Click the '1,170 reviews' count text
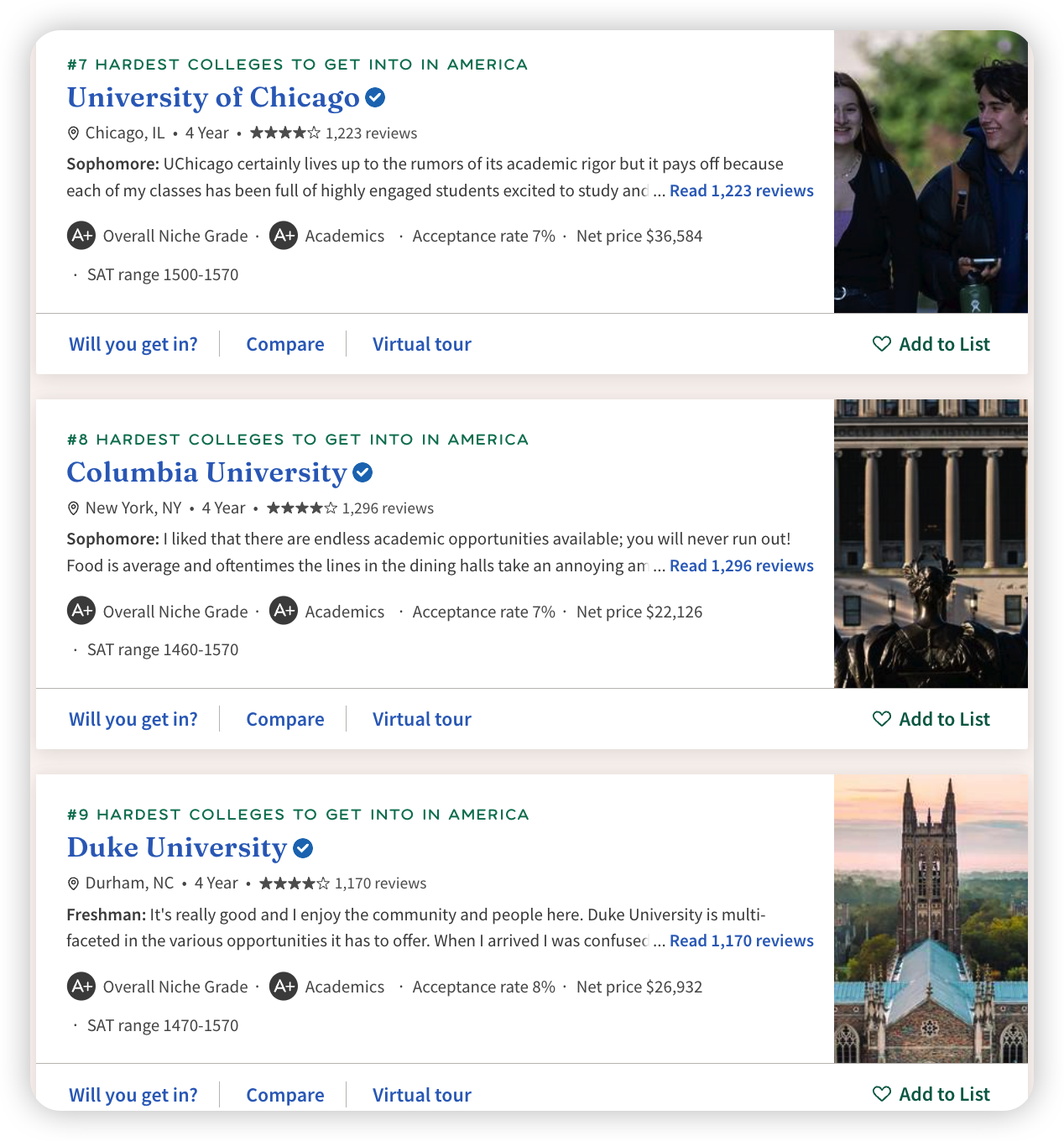The width and height of the screenshot is (1064, 1141). 380,883
